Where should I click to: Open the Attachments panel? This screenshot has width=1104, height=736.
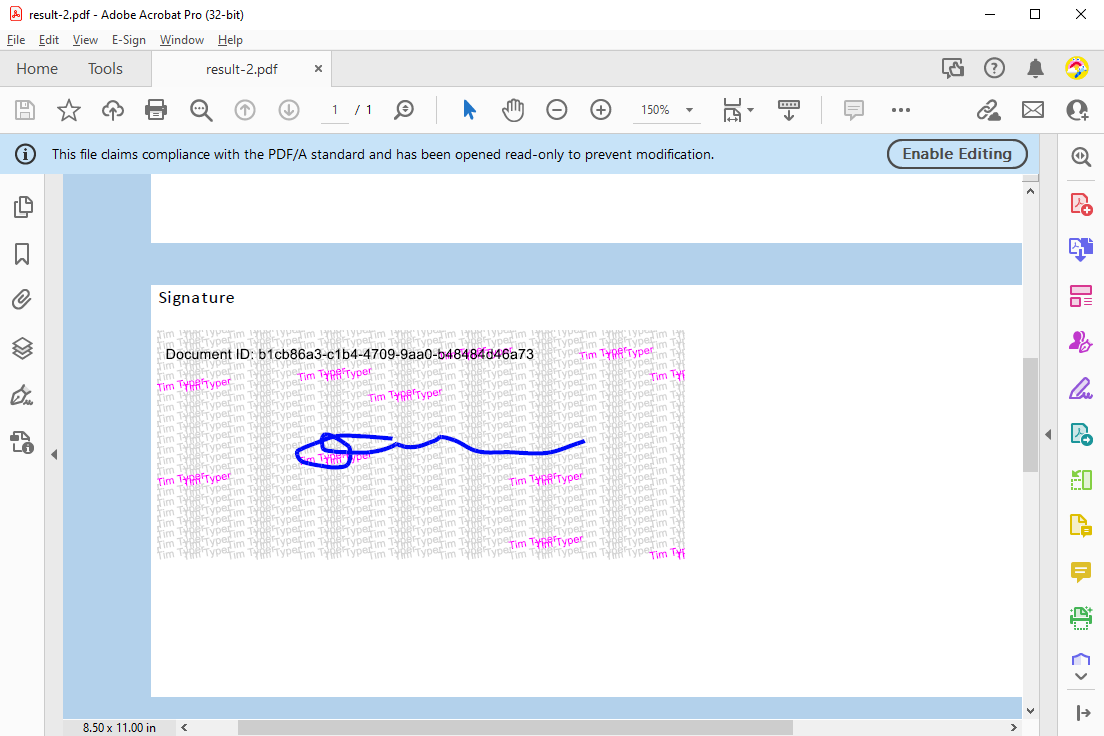pyautogui.click(x=23, y=299)
